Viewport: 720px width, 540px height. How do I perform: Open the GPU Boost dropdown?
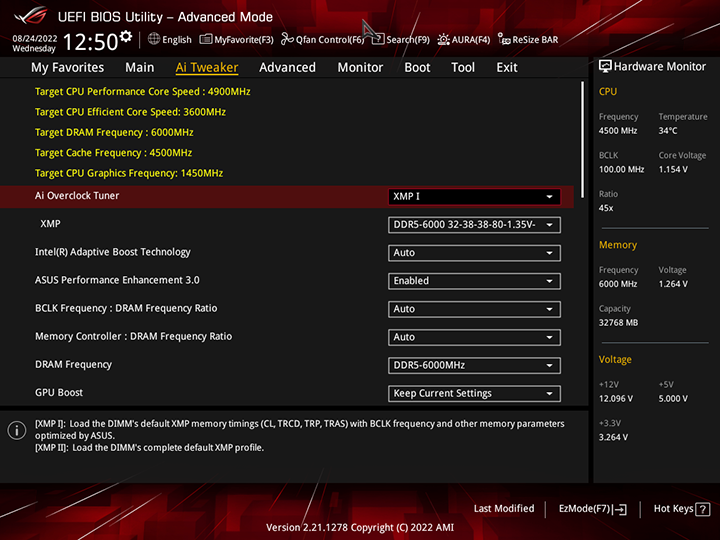(x=474, y=393)
